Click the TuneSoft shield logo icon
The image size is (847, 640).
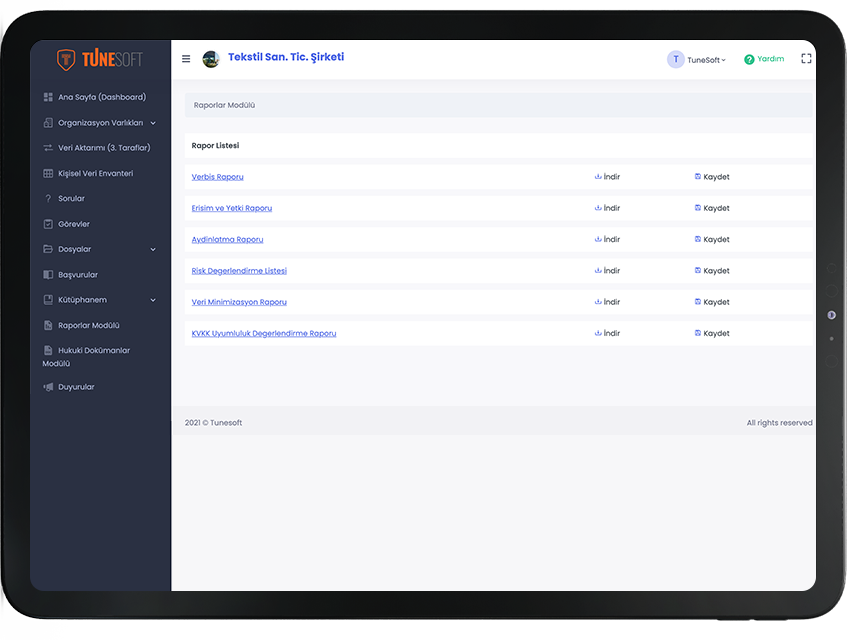(x=66, y=59)
